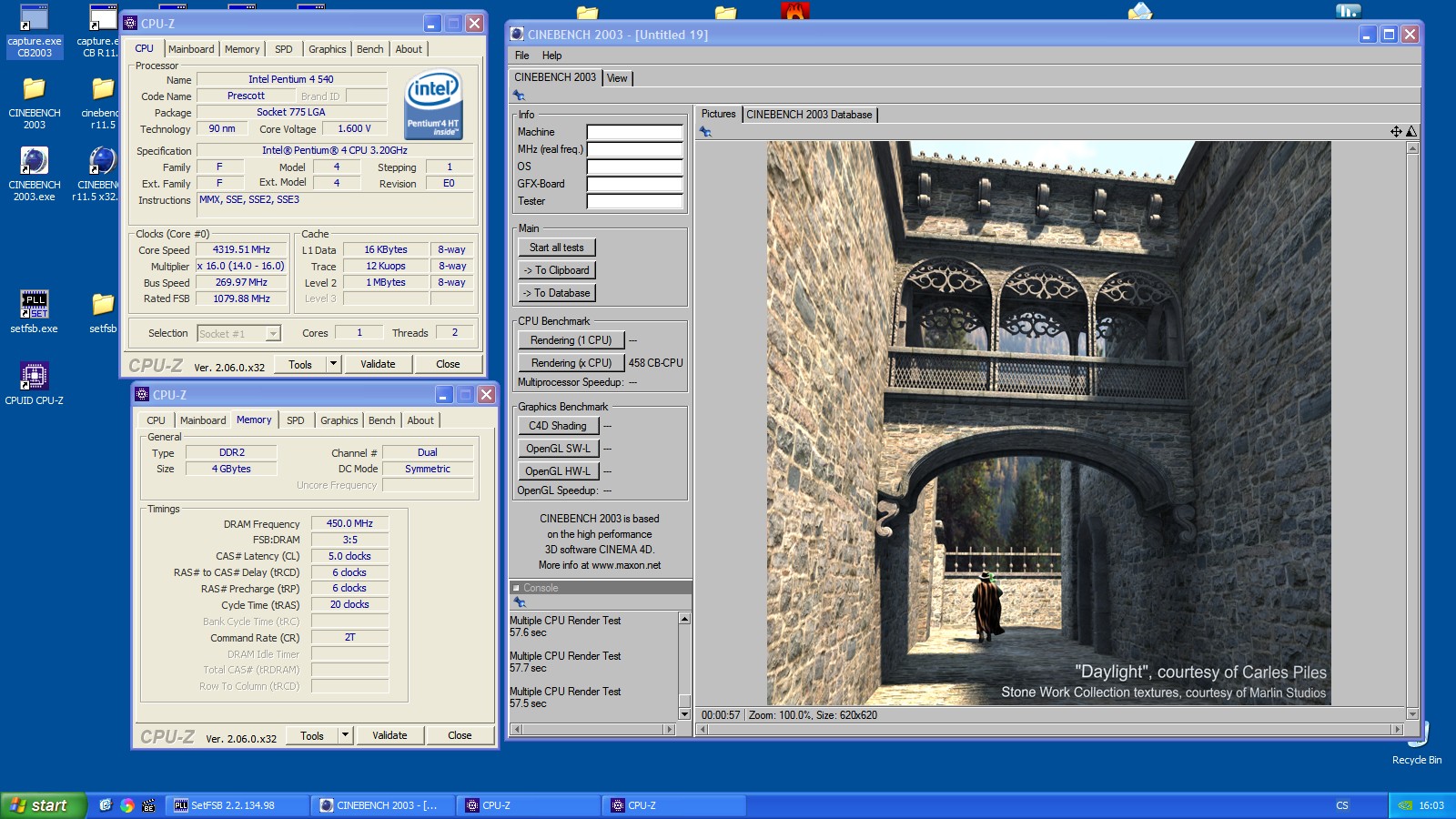Open the Tools dropdown arrow in CPU window

tap(334, 364)
